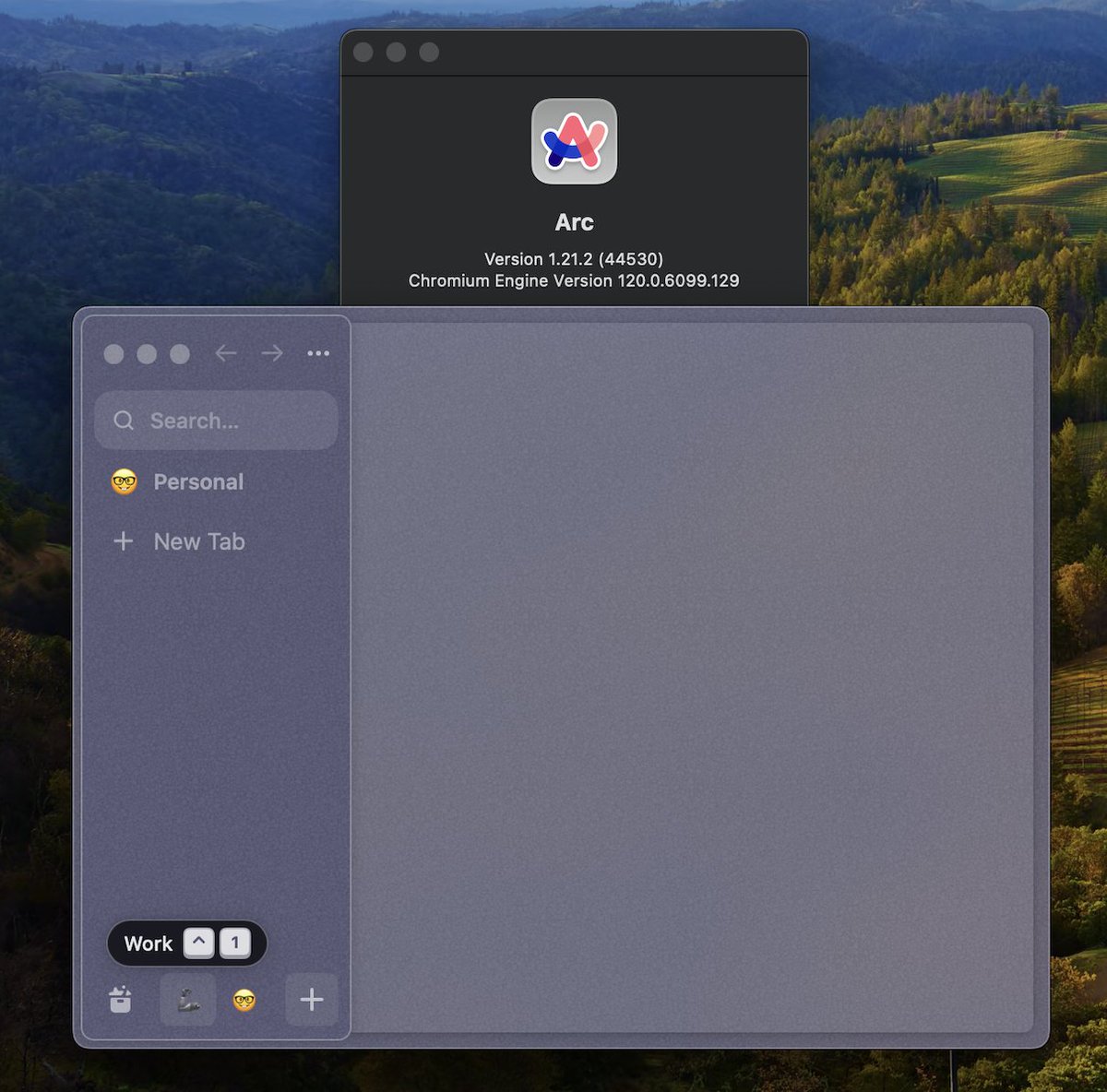Select the Personal space title
1107x1092 pixels.
point(198,481)
